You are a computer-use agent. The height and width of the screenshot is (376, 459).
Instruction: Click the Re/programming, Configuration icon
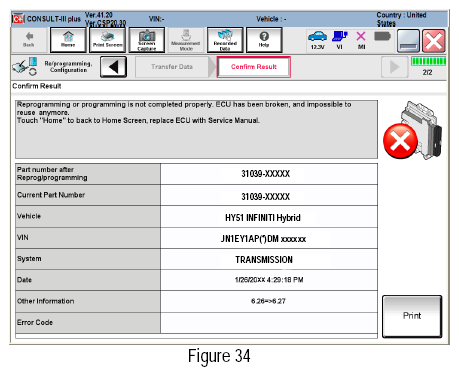(x=24, y=66)
